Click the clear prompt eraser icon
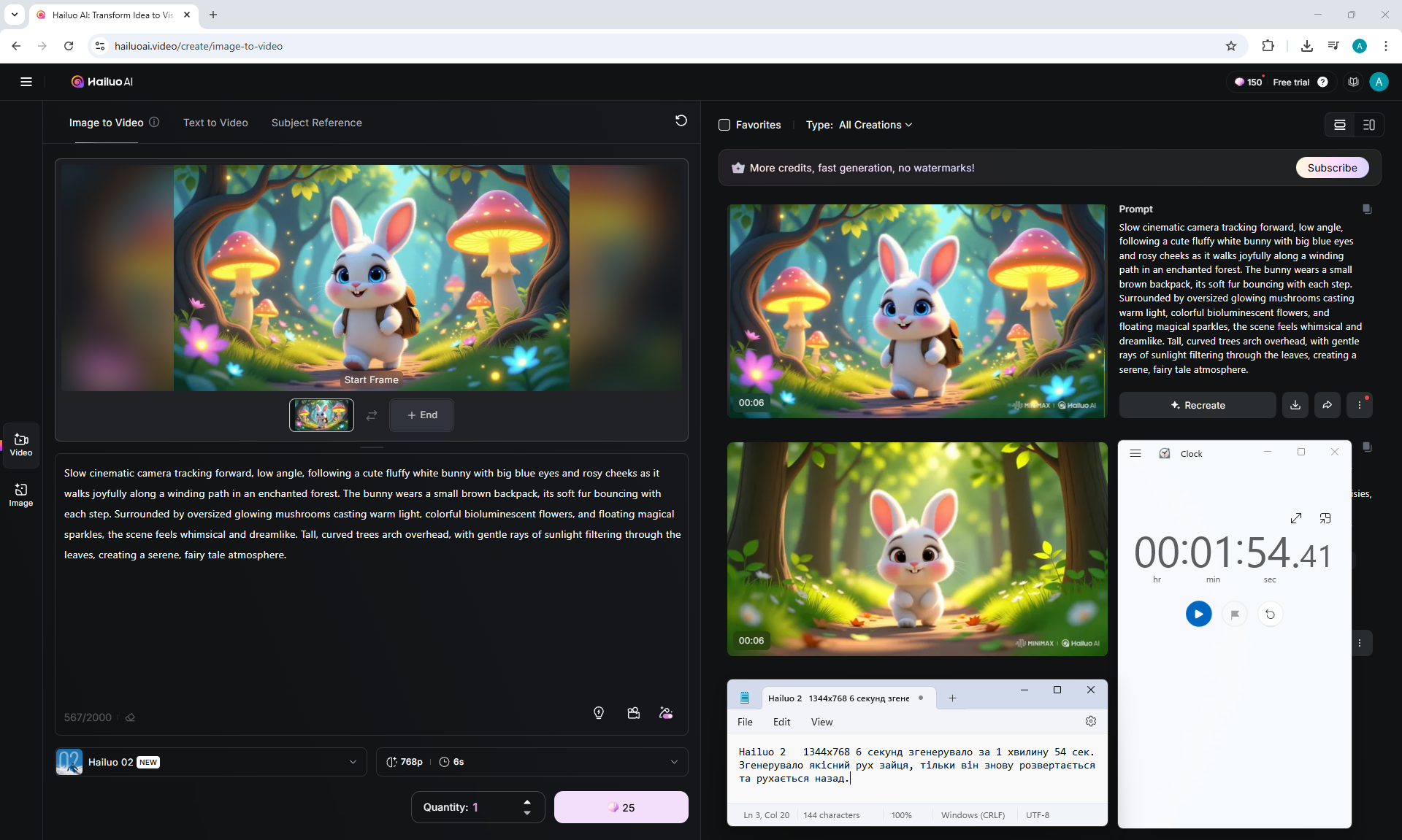The image size is (1402, 840). pos(130,717)
